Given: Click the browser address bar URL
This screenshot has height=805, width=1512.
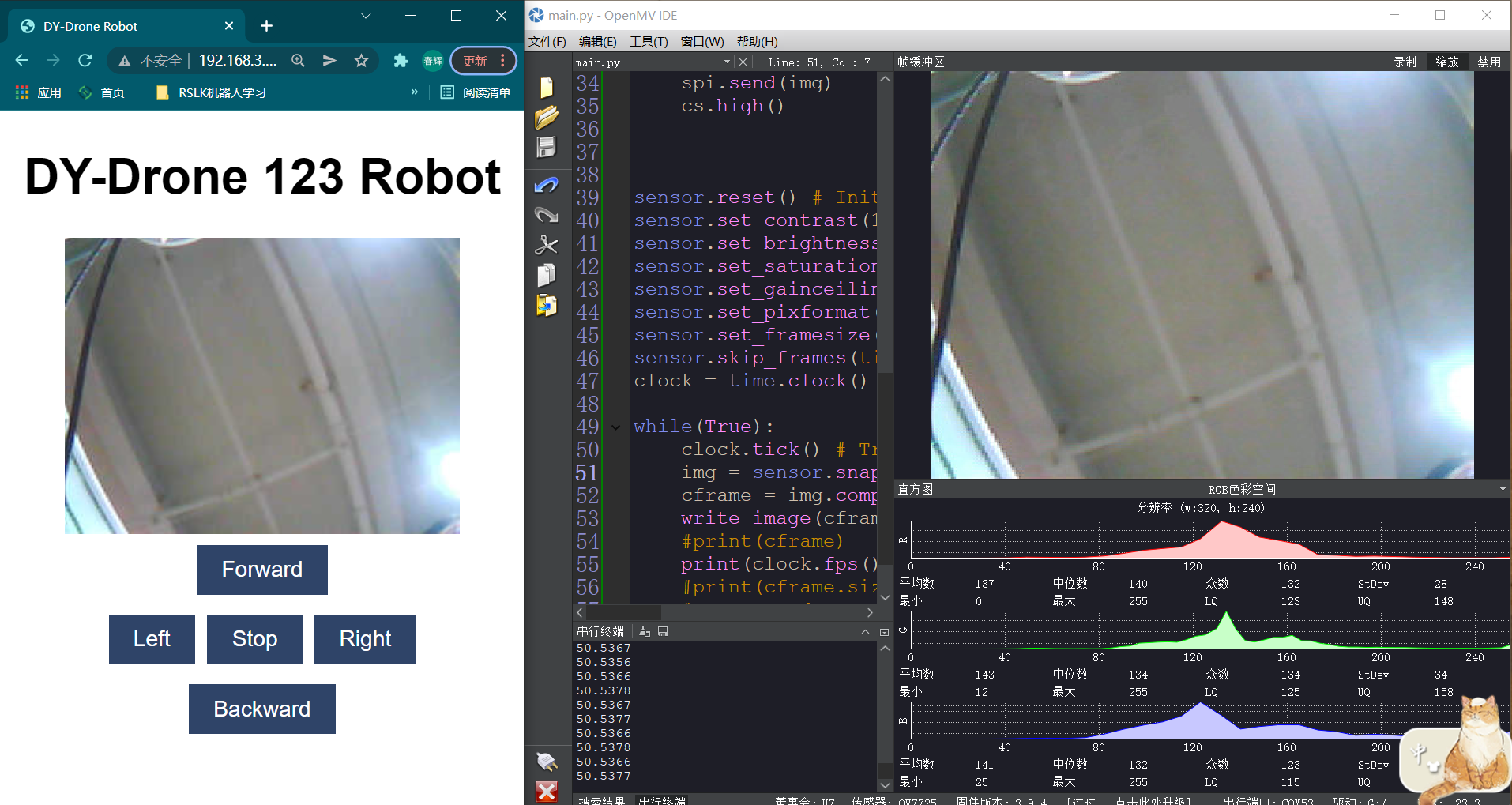Looking at the screenshot, I should (237, 61).
